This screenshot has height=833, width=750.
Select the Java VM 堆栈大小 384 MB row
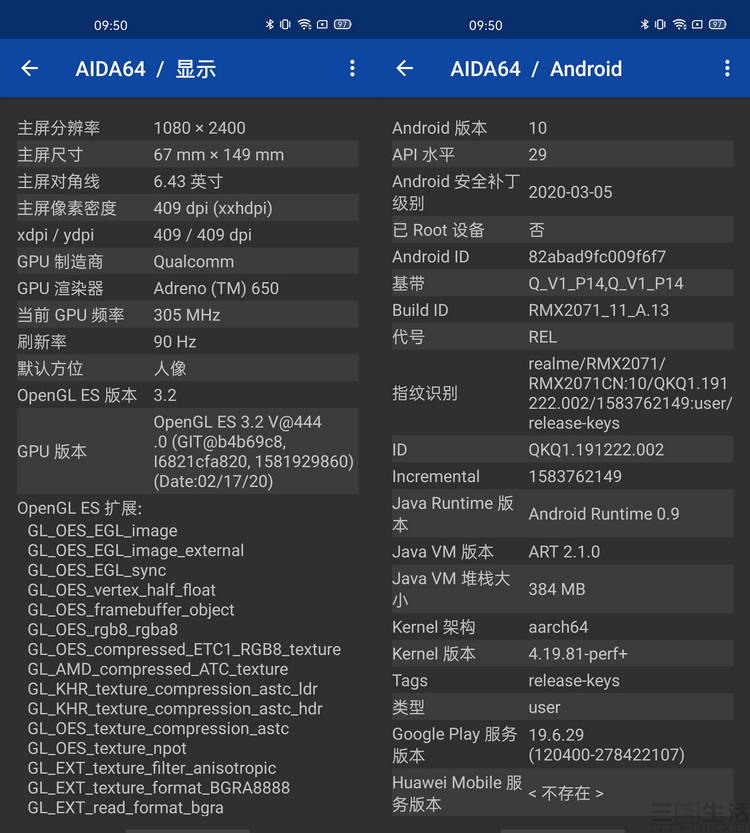562,589
